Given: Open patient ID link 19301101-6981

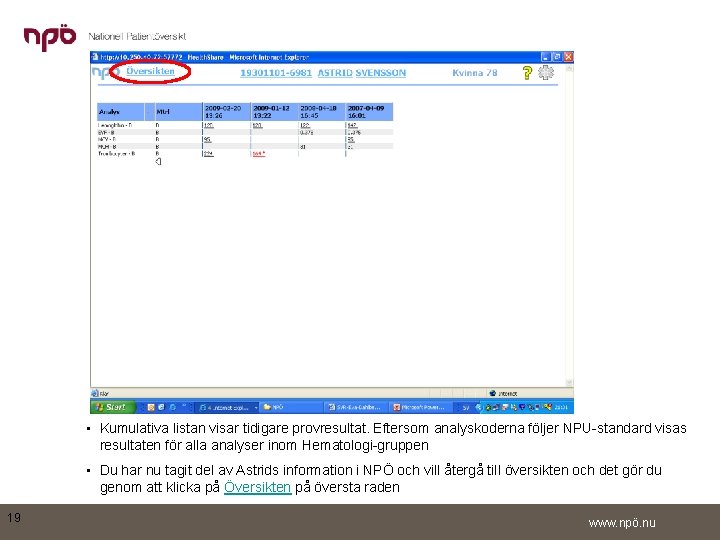Looking at the screenshot, I should pyautogui.click(x=276, y=73).
